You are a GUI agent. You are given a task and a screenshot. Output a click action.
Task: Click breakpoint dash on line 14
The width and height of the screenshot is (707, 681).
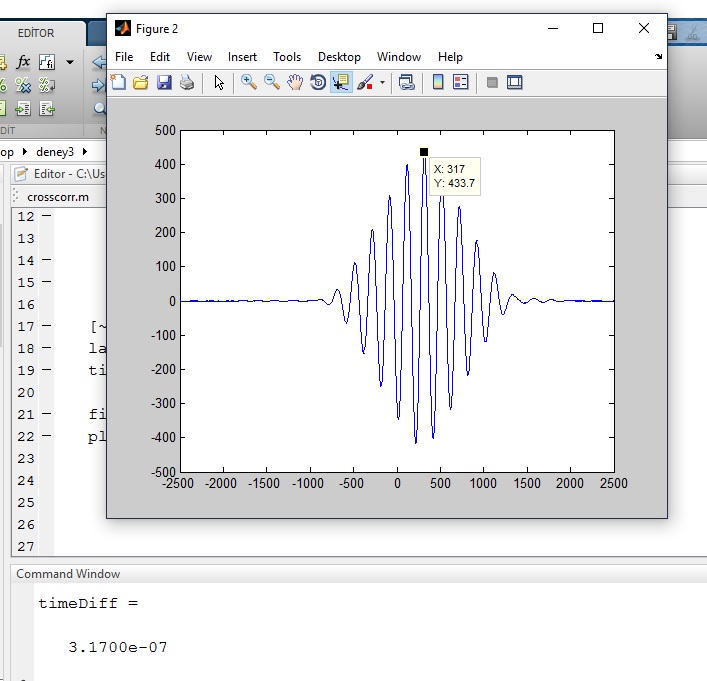click(x=46, y=260)
